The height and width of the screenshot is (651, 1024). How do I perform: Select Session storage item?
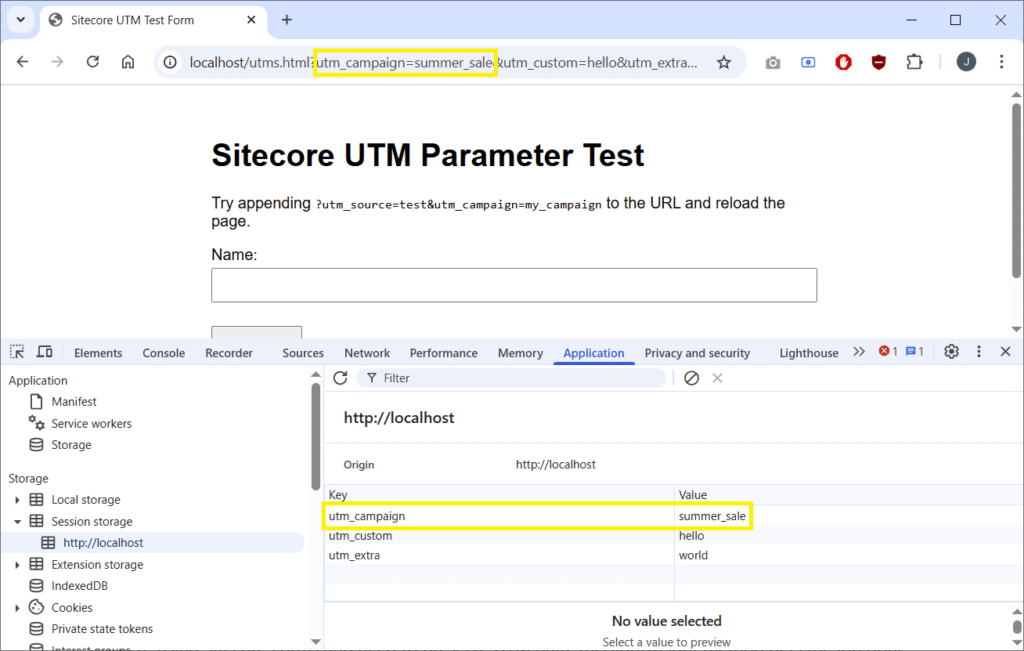coord(91,522)
